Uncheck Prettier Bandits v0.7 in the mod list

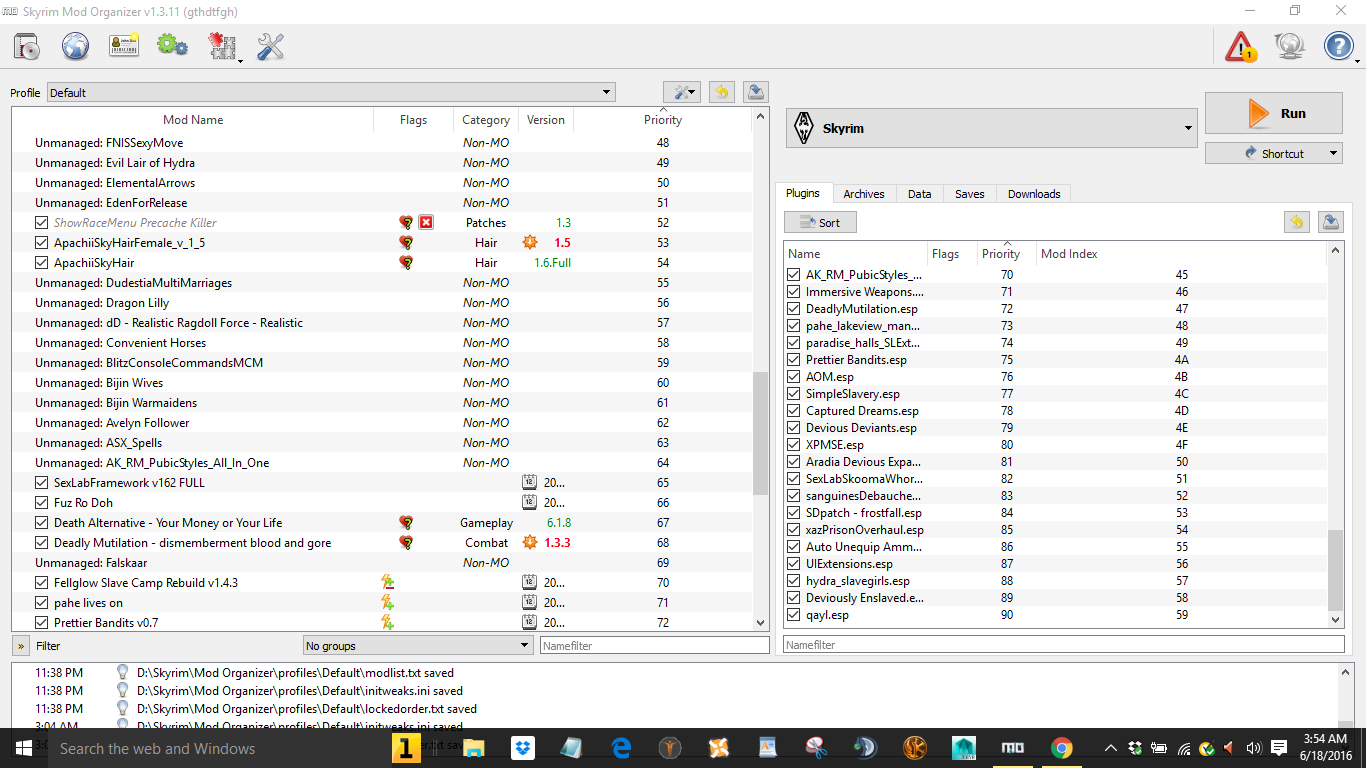(x=42, y=623)
